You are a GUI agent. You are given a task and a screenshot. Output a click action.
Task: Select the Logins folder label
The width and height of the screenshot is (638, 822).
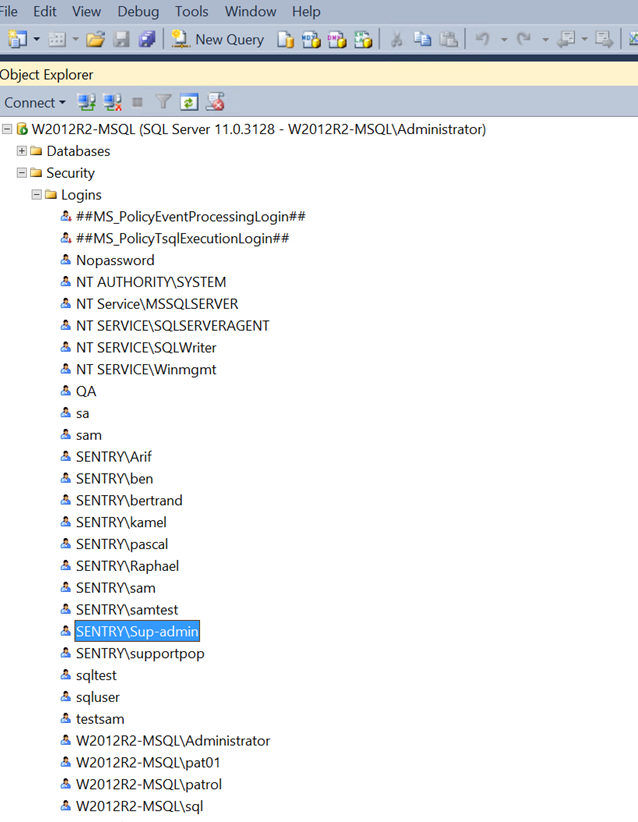[81, 195]
